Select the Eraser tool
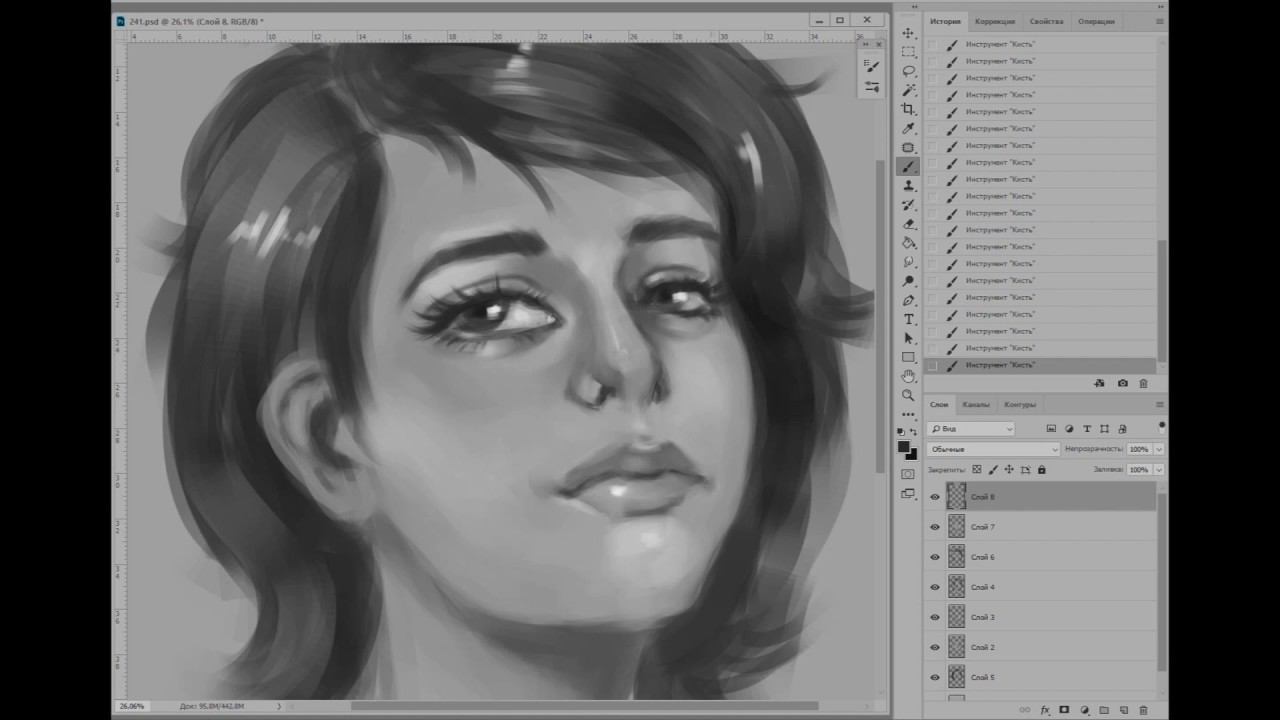Image resolution: width=1280 pixels, height=720 pixels. coord(908,224)
